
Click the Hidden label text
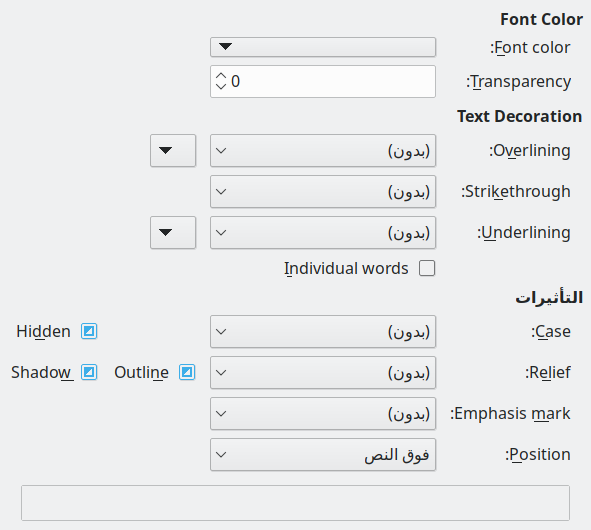(x=43, y=332)
